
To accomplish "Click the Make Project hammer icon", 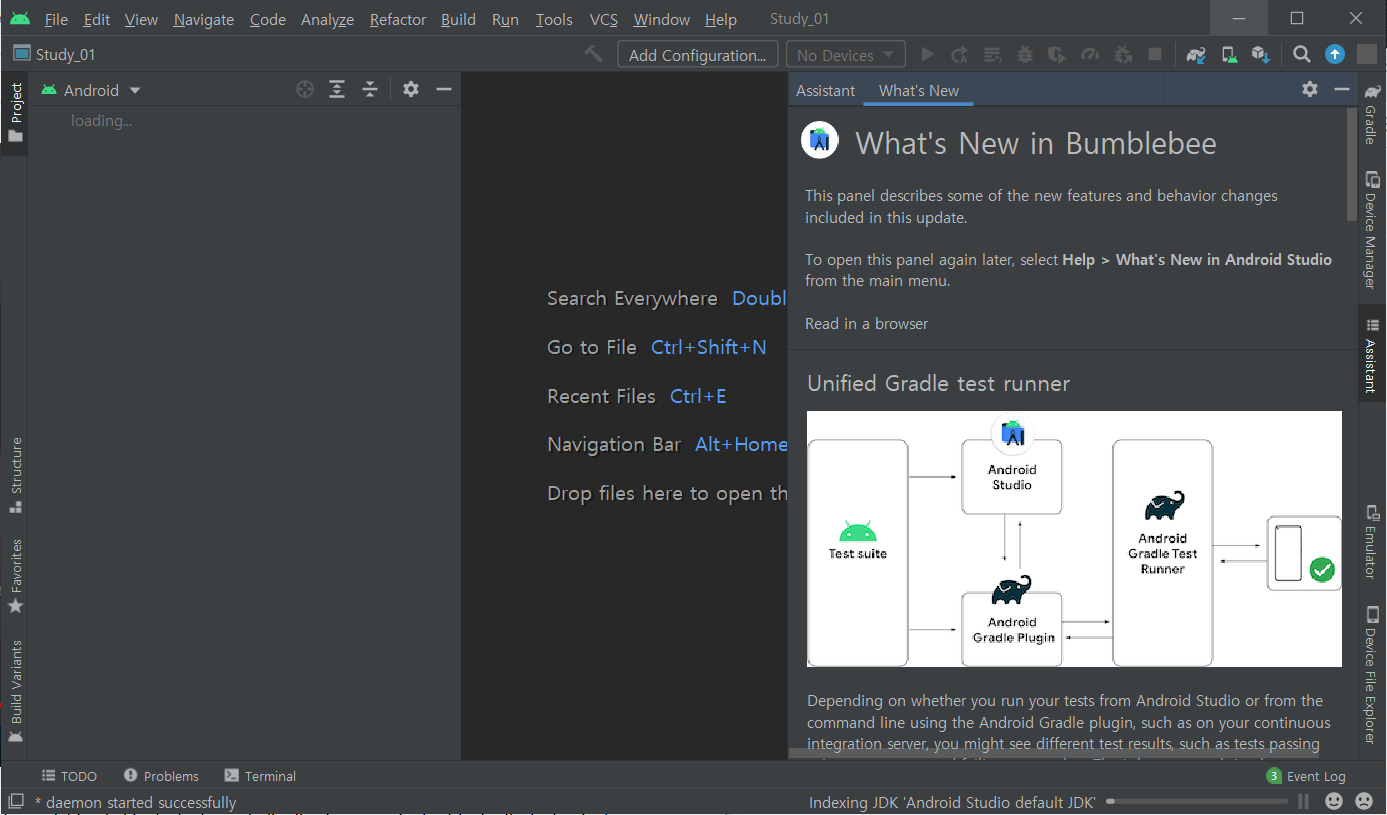I will pyautogui.click(x=594, y=54).
